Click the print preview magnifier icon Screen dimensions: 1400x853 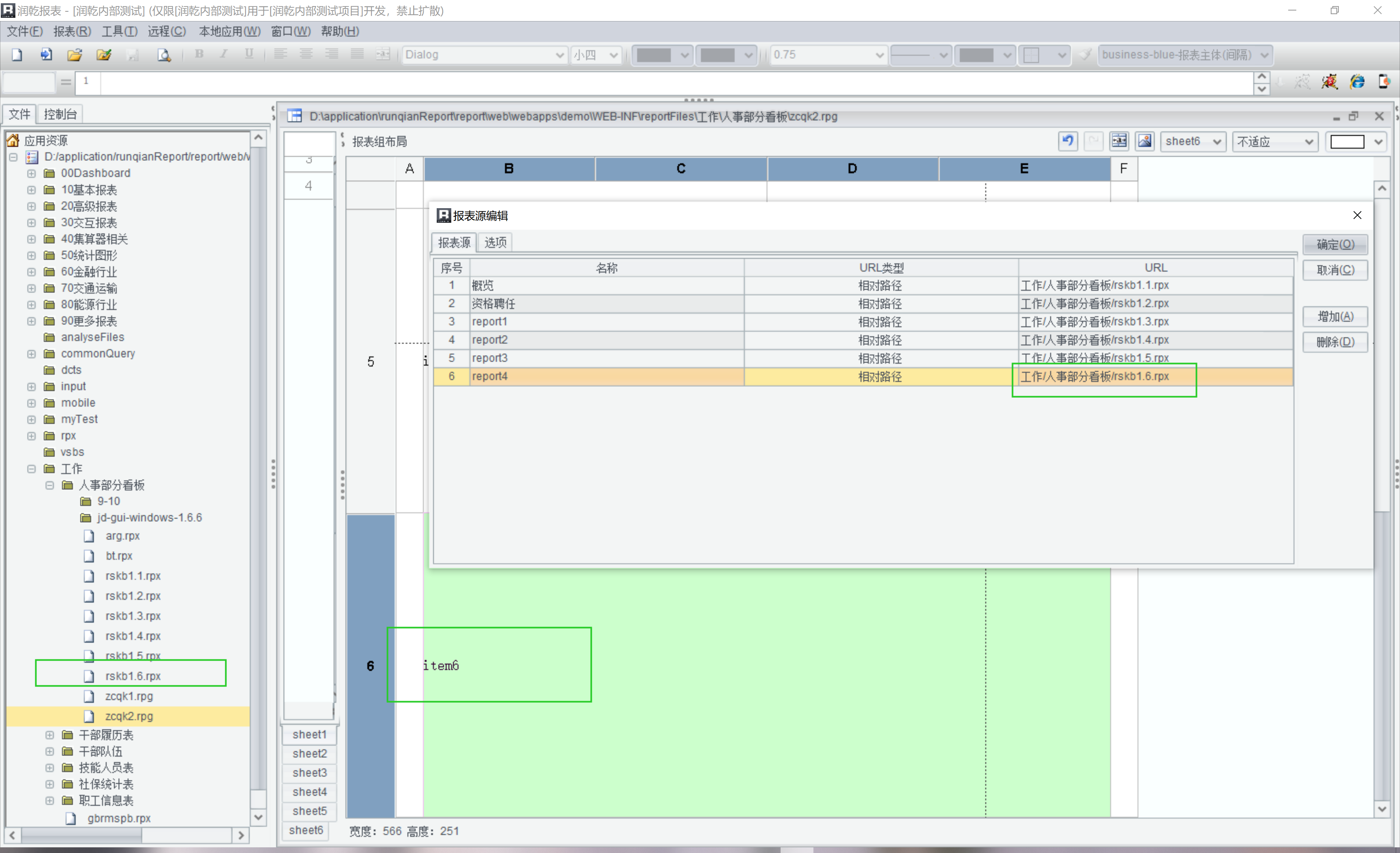(164, 55)
